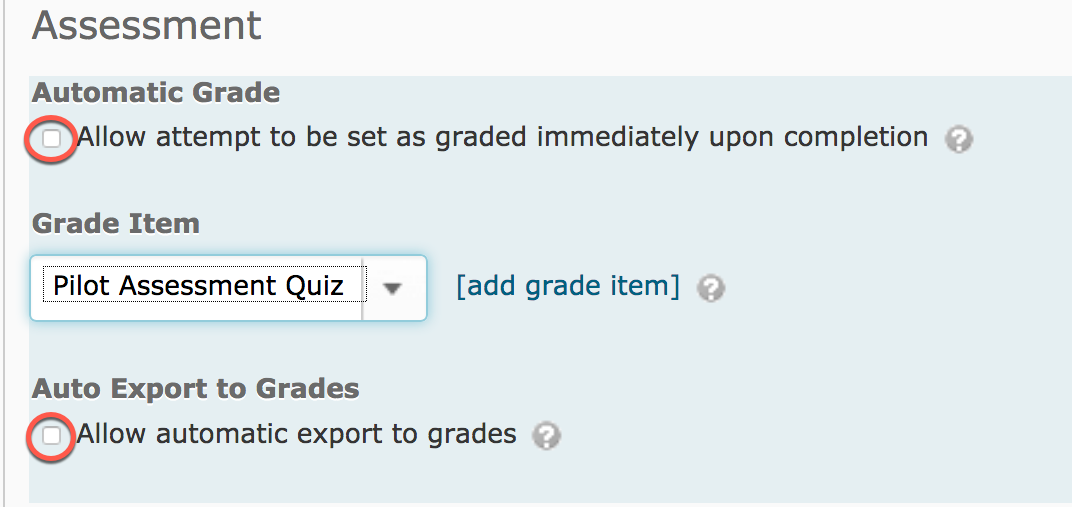The width and height of the screenshot is (1072, 507).
Task: Click the Auto Export to Grades heading
Action: point(196,388)
